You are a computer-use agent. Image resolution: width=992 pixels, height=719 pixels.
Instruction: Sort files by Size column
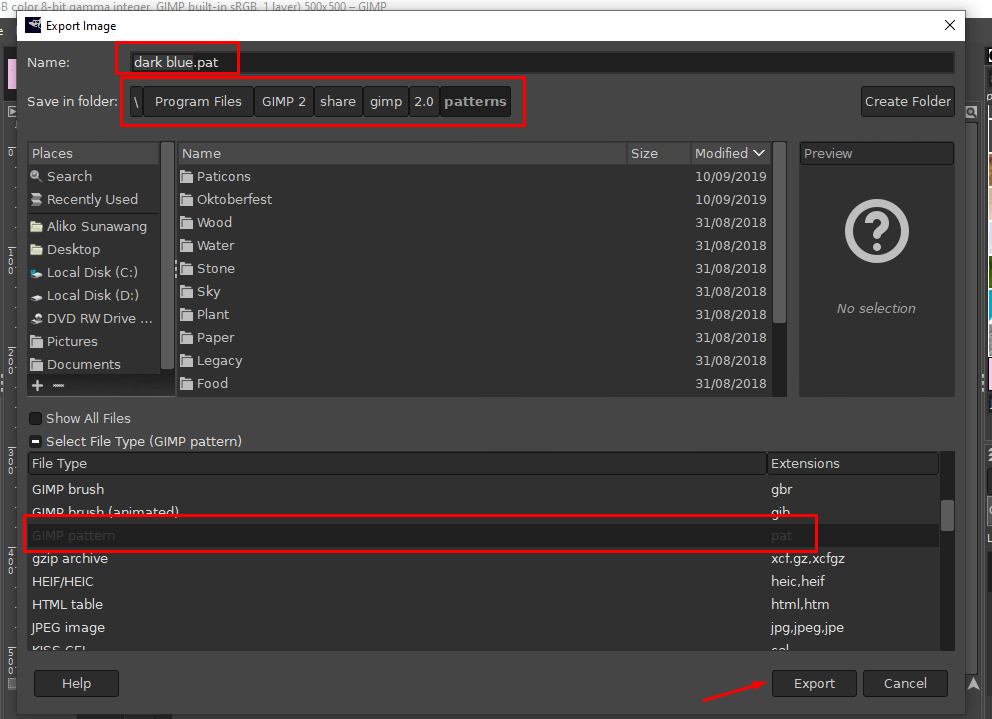click(659, 153)
